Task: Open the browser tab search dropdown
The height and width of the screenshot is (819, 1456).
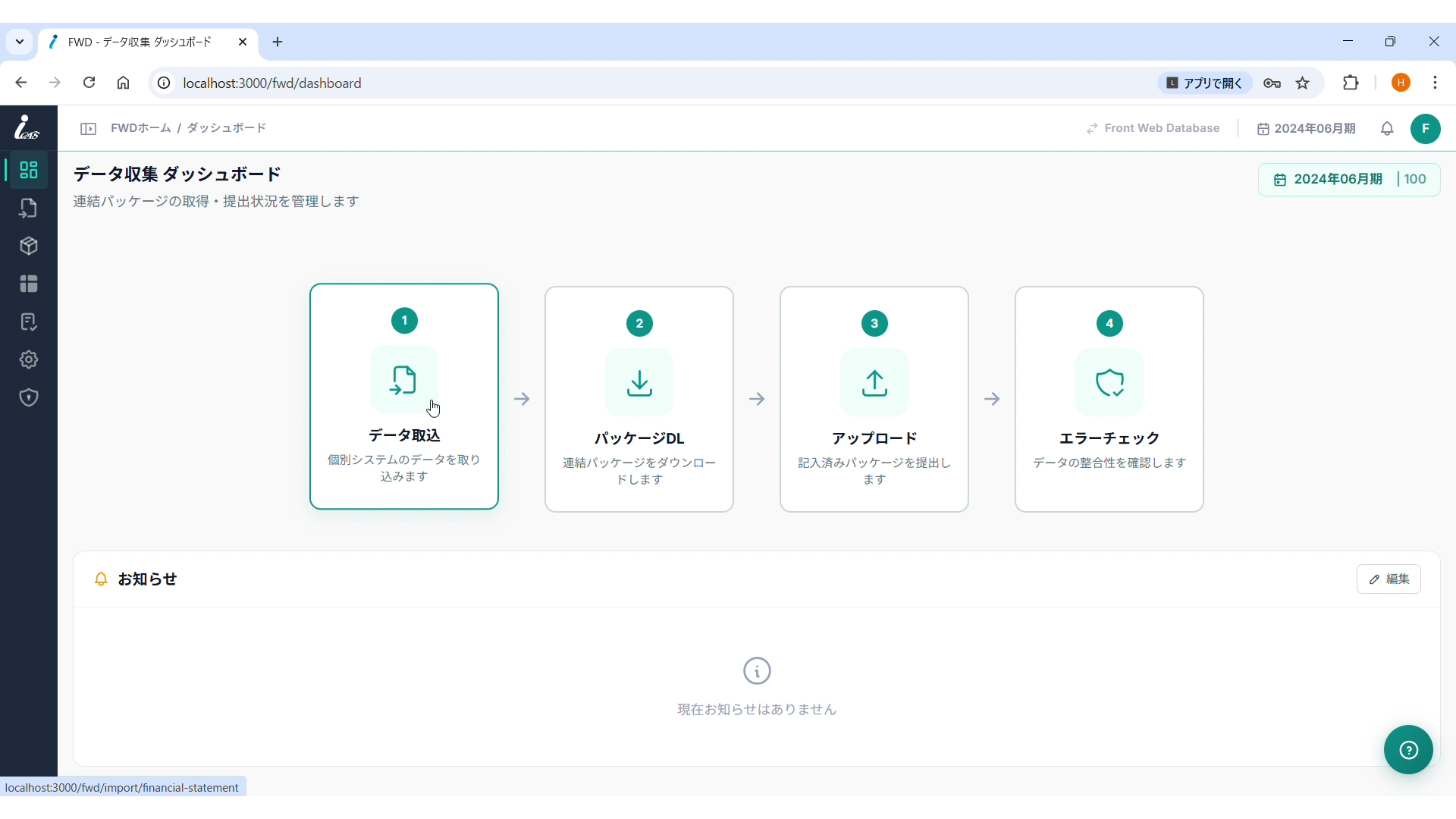Action: (20, 42)
